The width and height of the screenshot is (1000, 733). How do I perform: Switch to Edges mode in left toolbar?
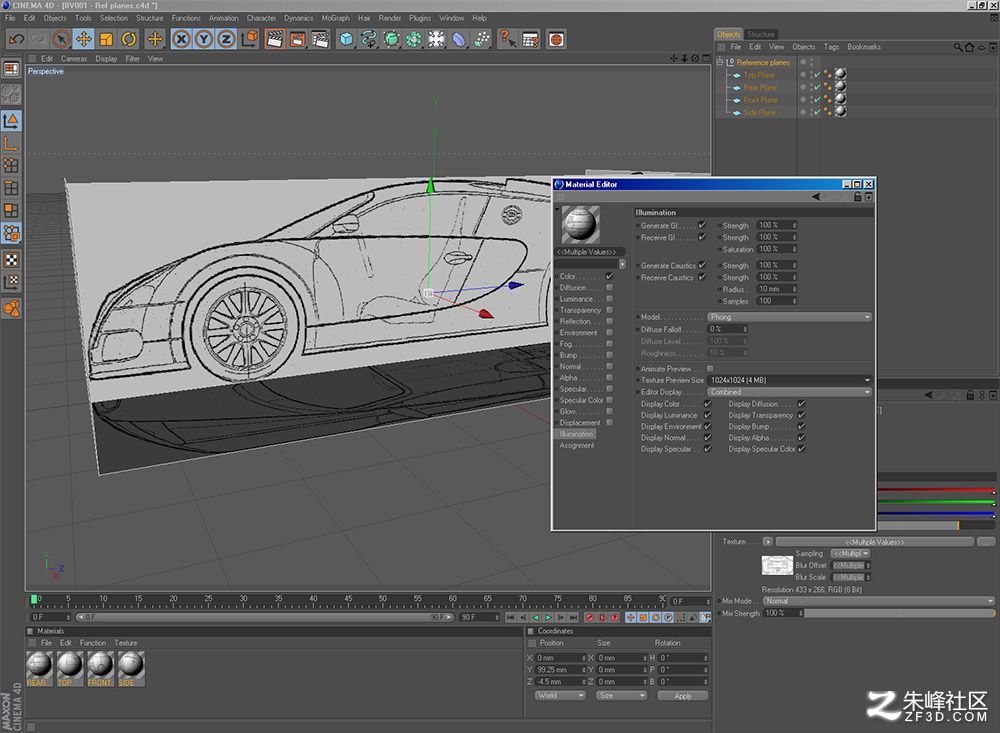coord(11,188)
